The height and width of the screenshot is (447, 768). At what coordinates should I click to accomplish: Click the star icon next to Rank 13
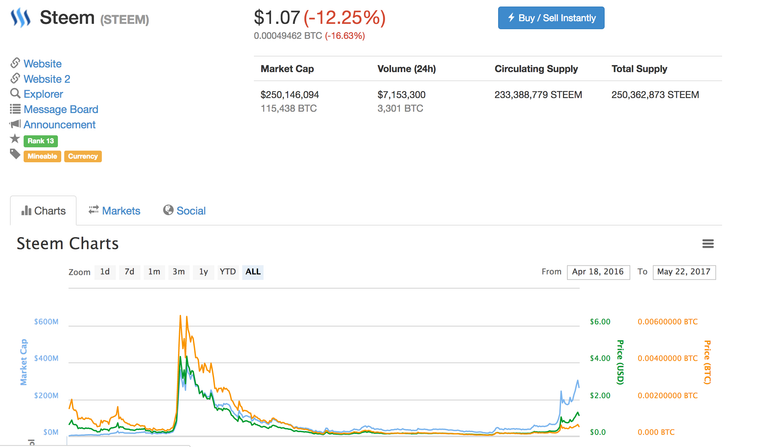[15, 139]
